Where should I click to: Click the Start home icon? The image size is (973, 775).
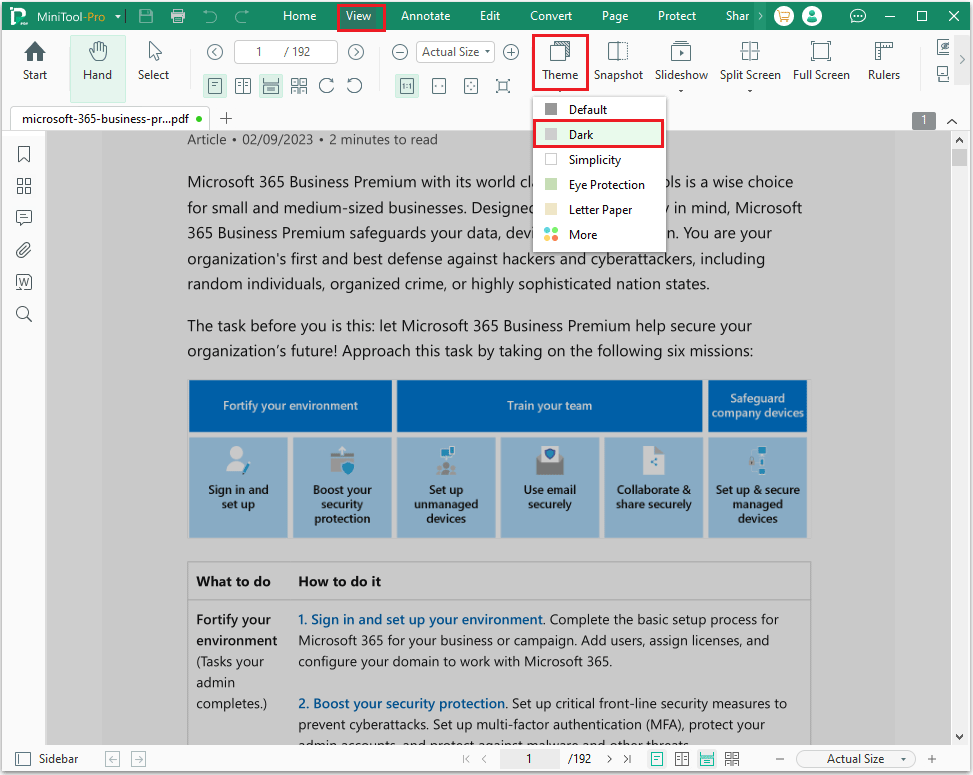(x=35, y=61)
